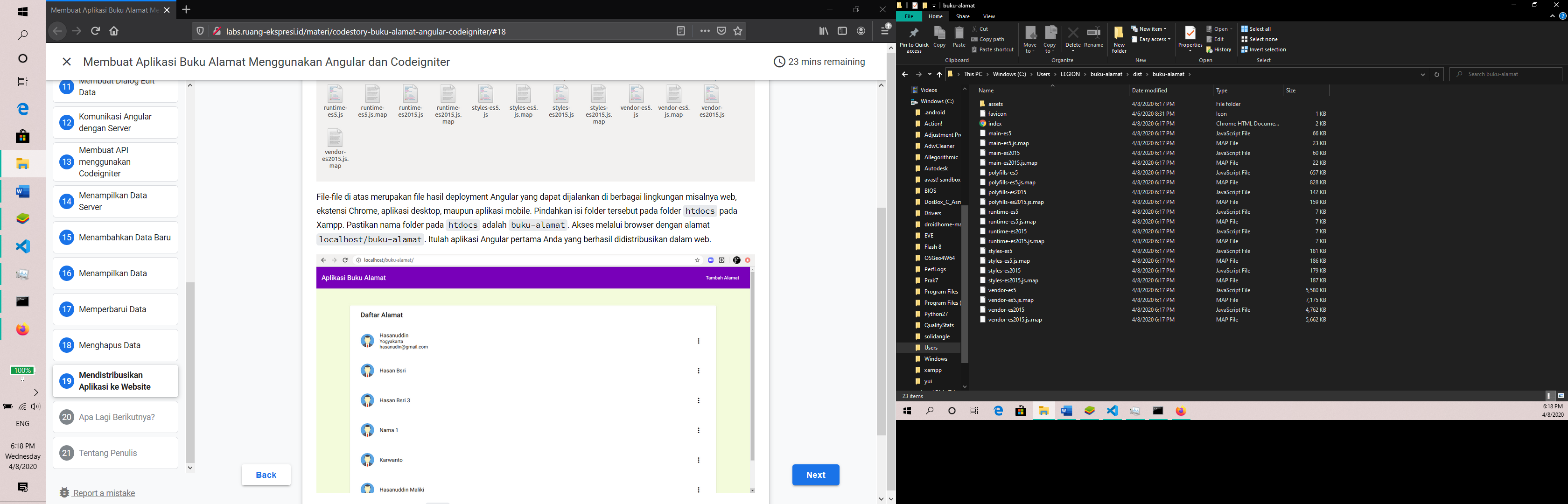
Task: Sort by Date modified column
Action: tap(1170, 90)
